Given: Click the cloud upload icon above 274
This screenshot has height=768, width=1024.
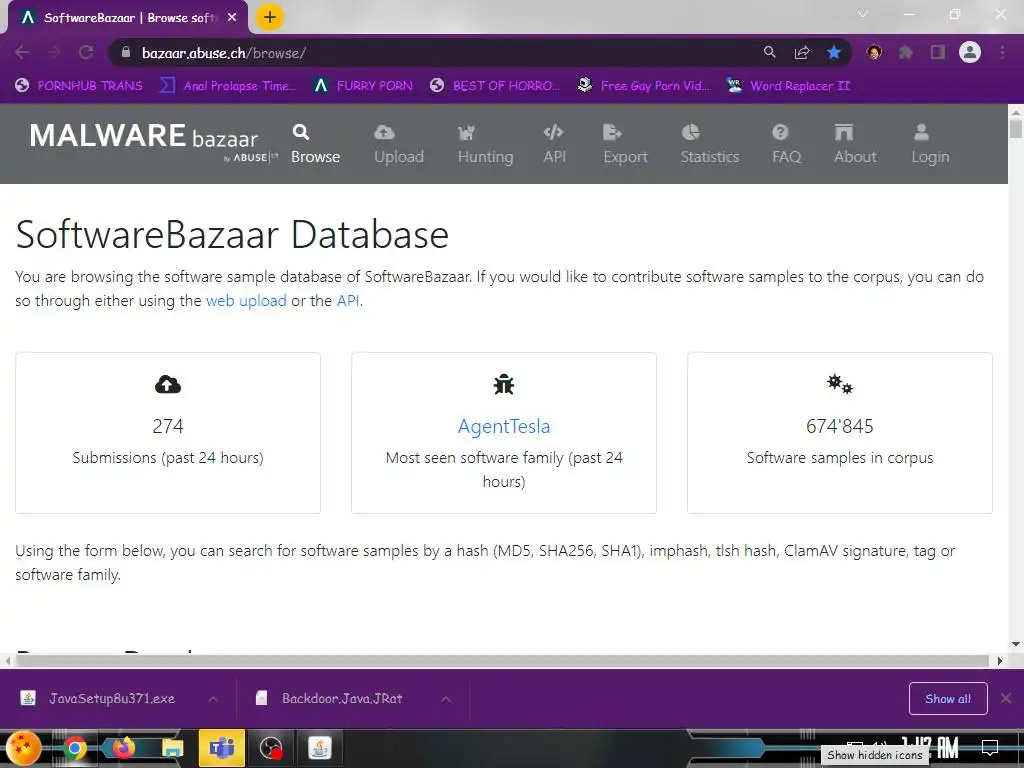Looking at the screenshot, I should tap(168, 385).
